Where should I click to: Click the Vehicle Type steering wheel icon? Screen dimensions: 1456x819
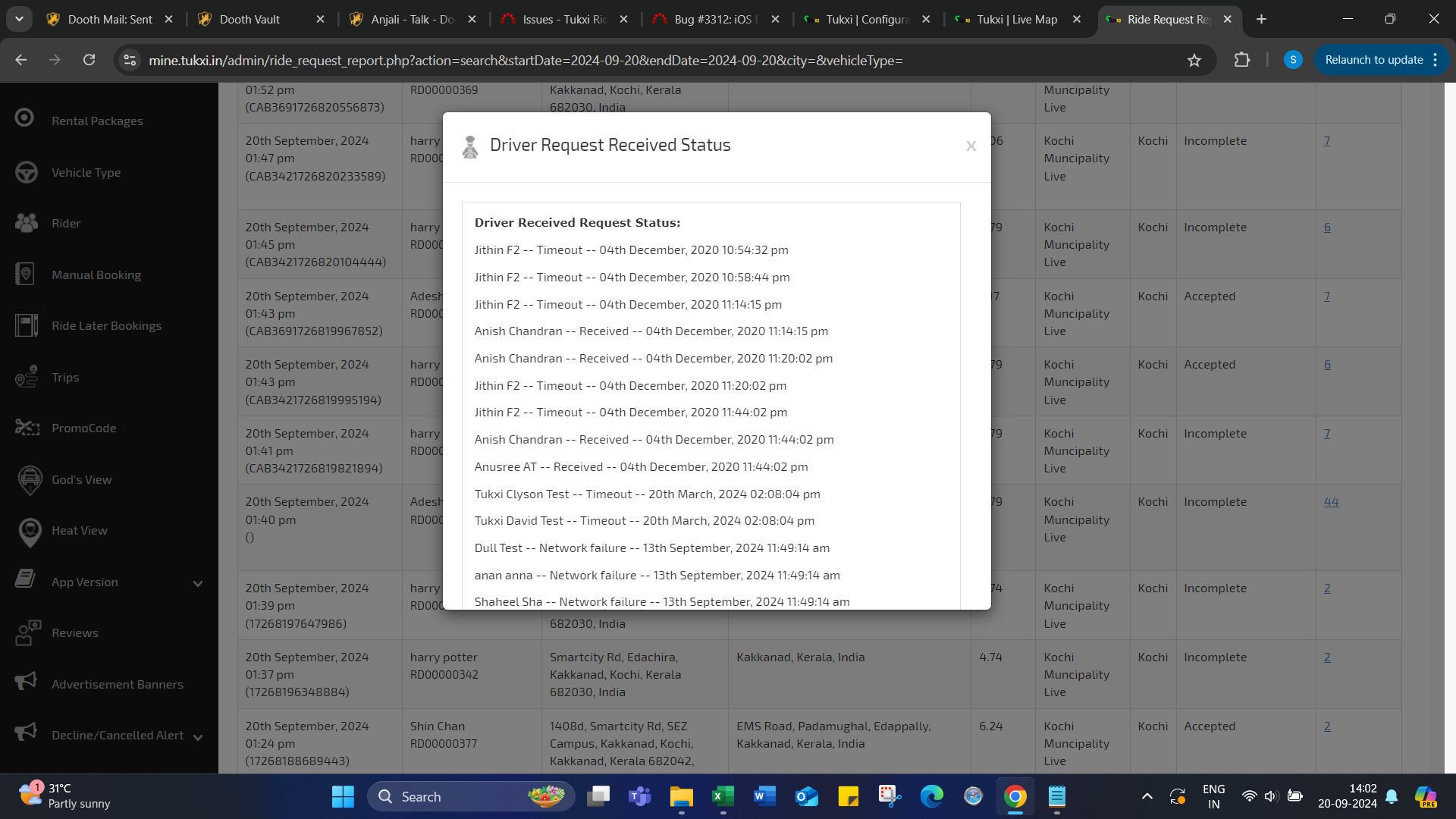click(27, 172)
